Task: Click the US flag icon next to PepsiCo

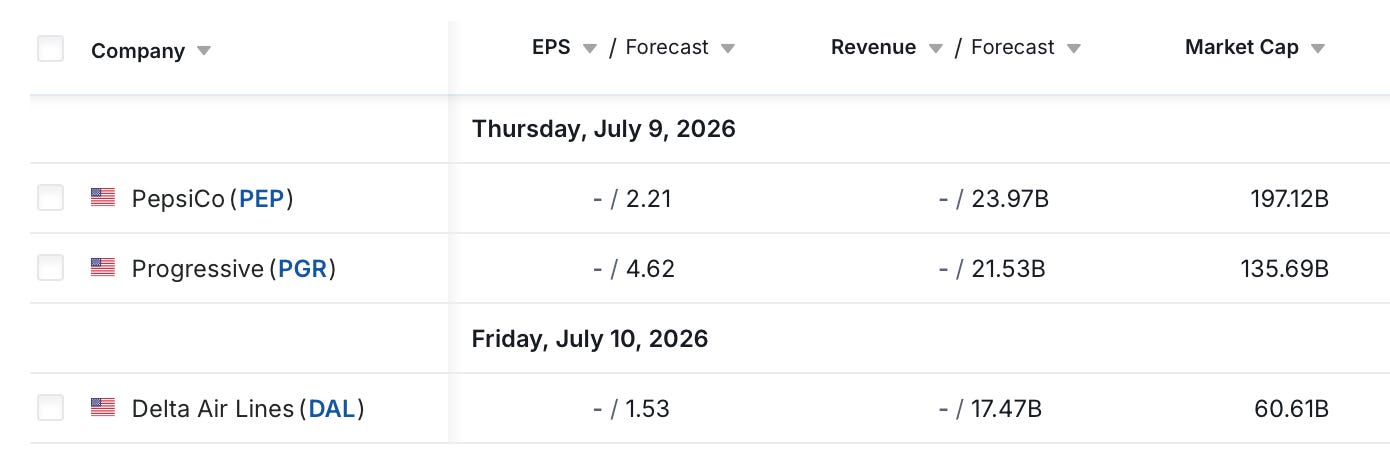Action: [103, 198]
